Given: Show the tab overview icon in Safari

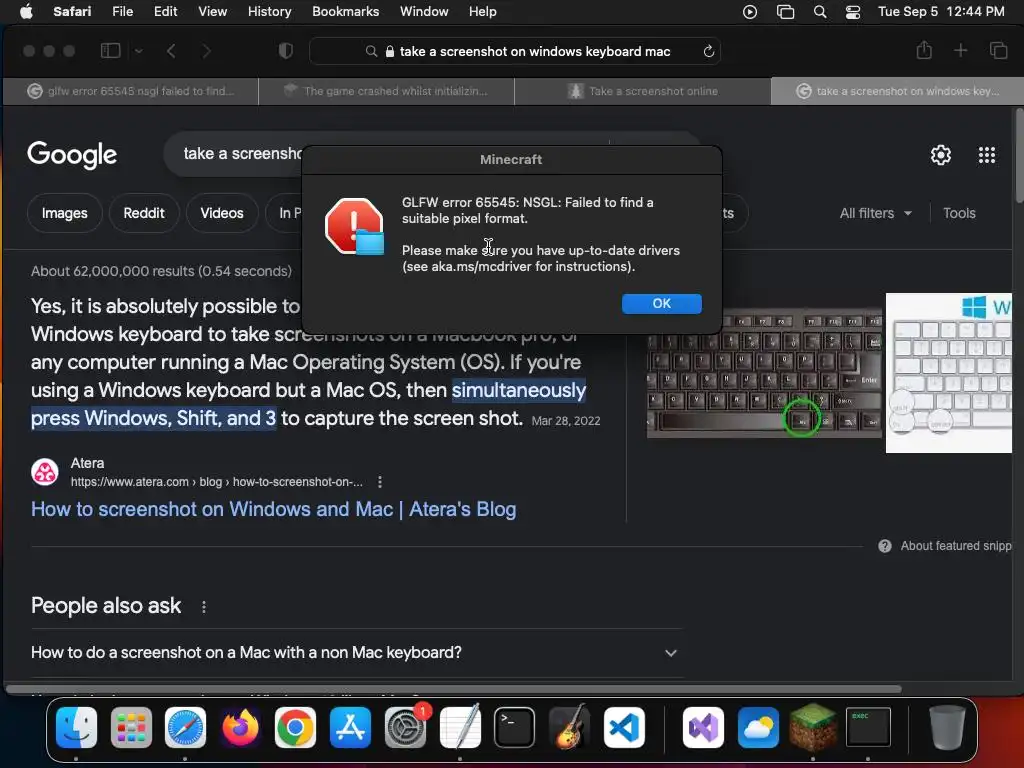Looking at the screenshot, I should tap(999, 50).
